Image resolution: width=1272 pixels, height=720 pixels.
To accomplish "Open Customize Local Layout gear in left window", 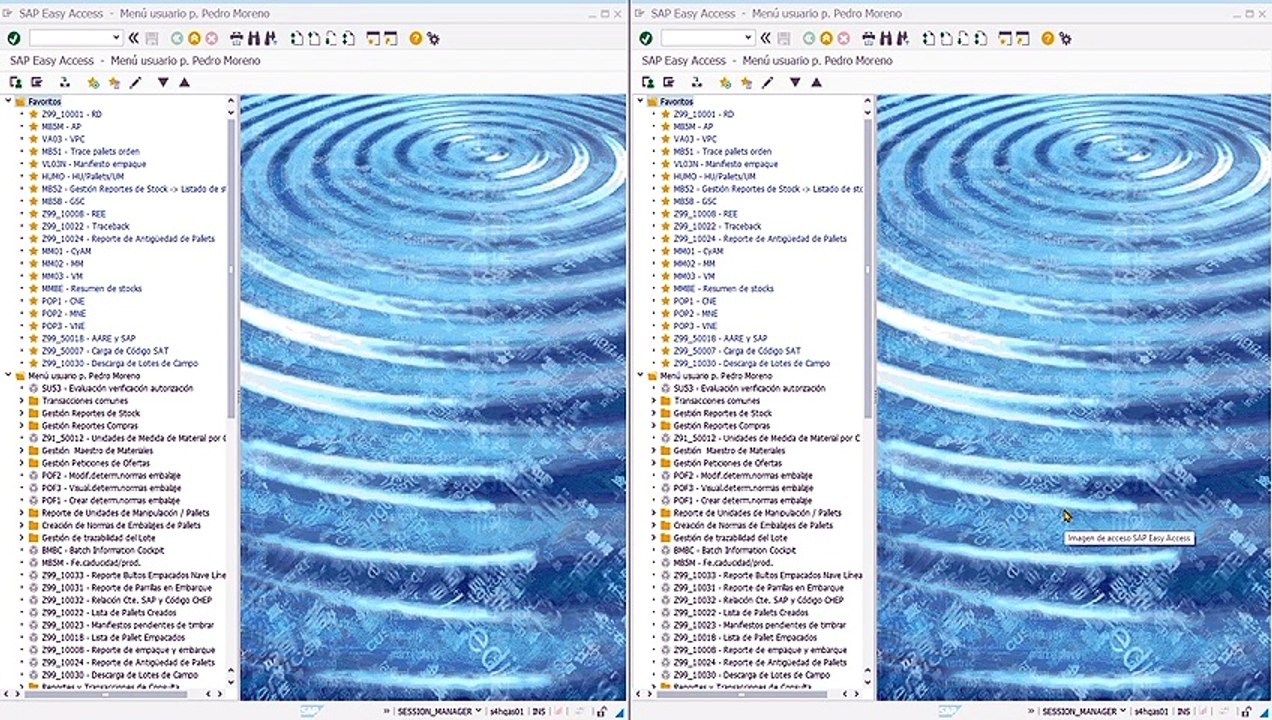I will 432,38.
